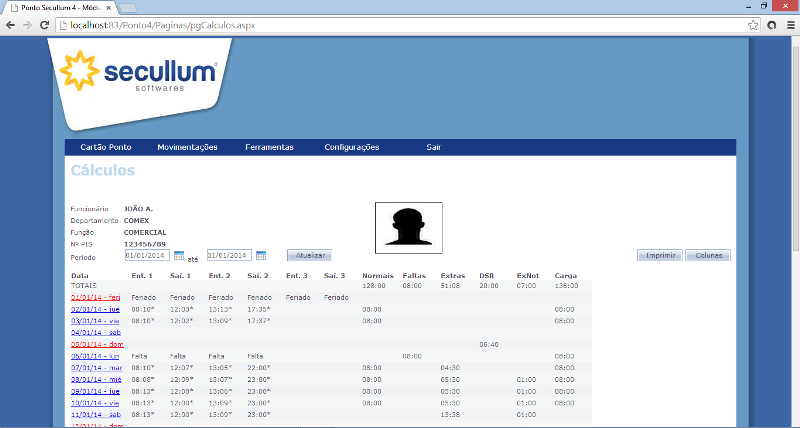Open the start date calendar picker

tap(180, 256)
